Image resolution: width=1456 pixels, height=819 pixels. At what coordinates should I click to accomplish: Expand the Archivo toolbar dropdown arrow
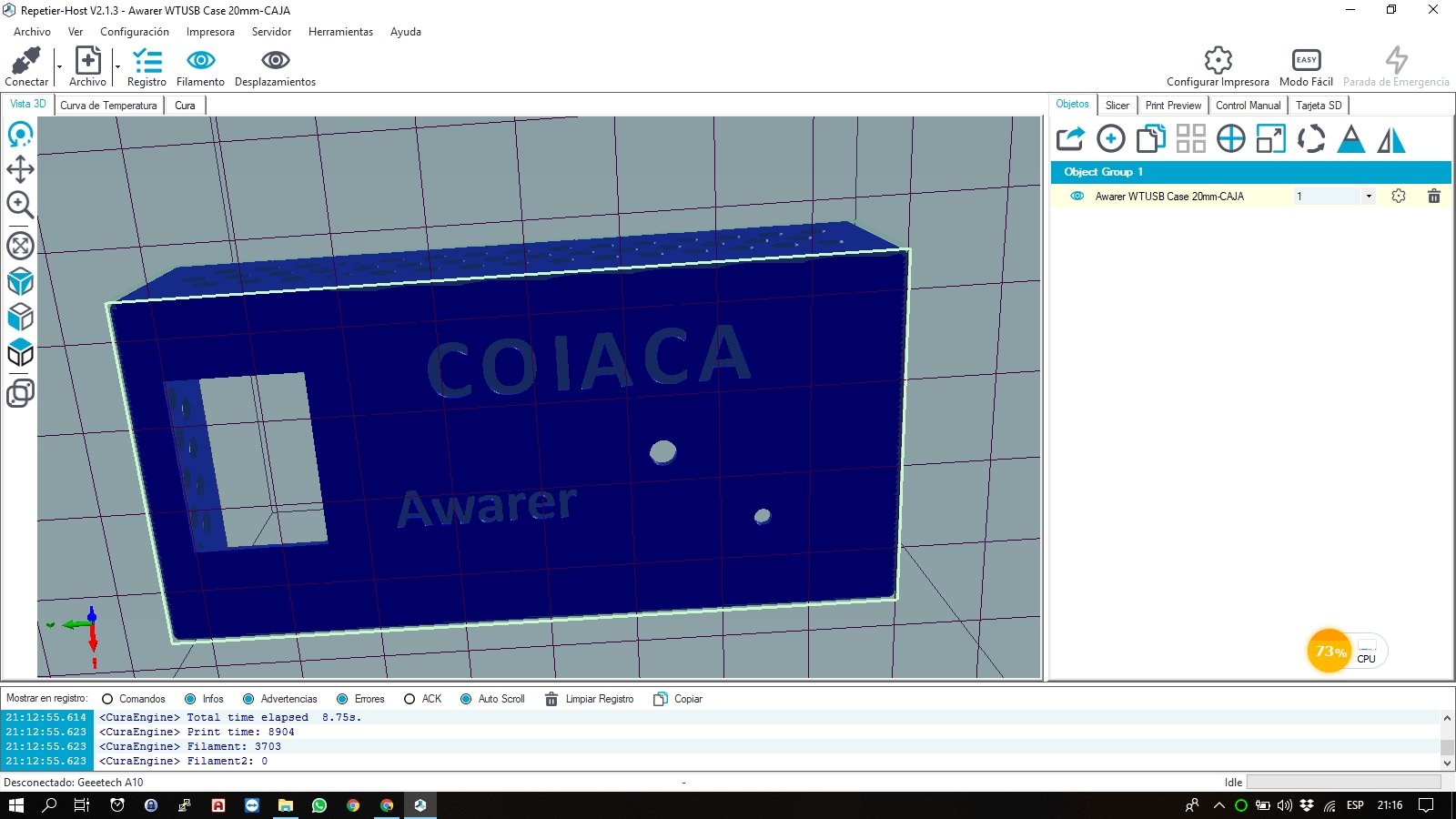point(117,66)
